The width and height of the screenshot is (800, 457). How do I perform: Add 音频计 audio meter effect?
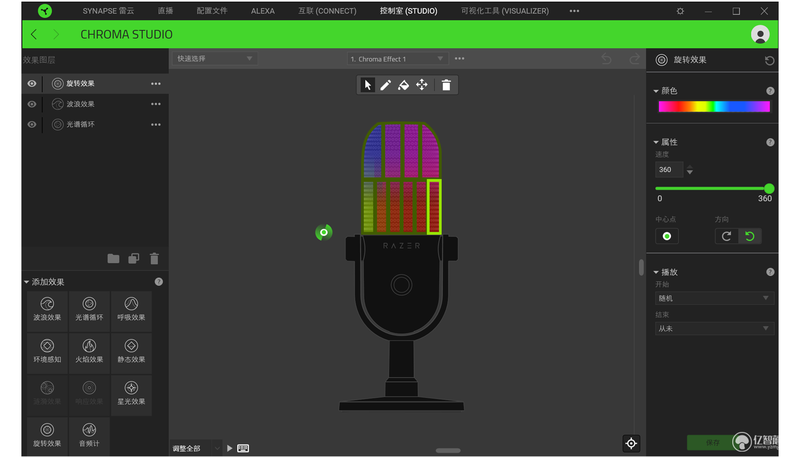(x=89, y=436)
